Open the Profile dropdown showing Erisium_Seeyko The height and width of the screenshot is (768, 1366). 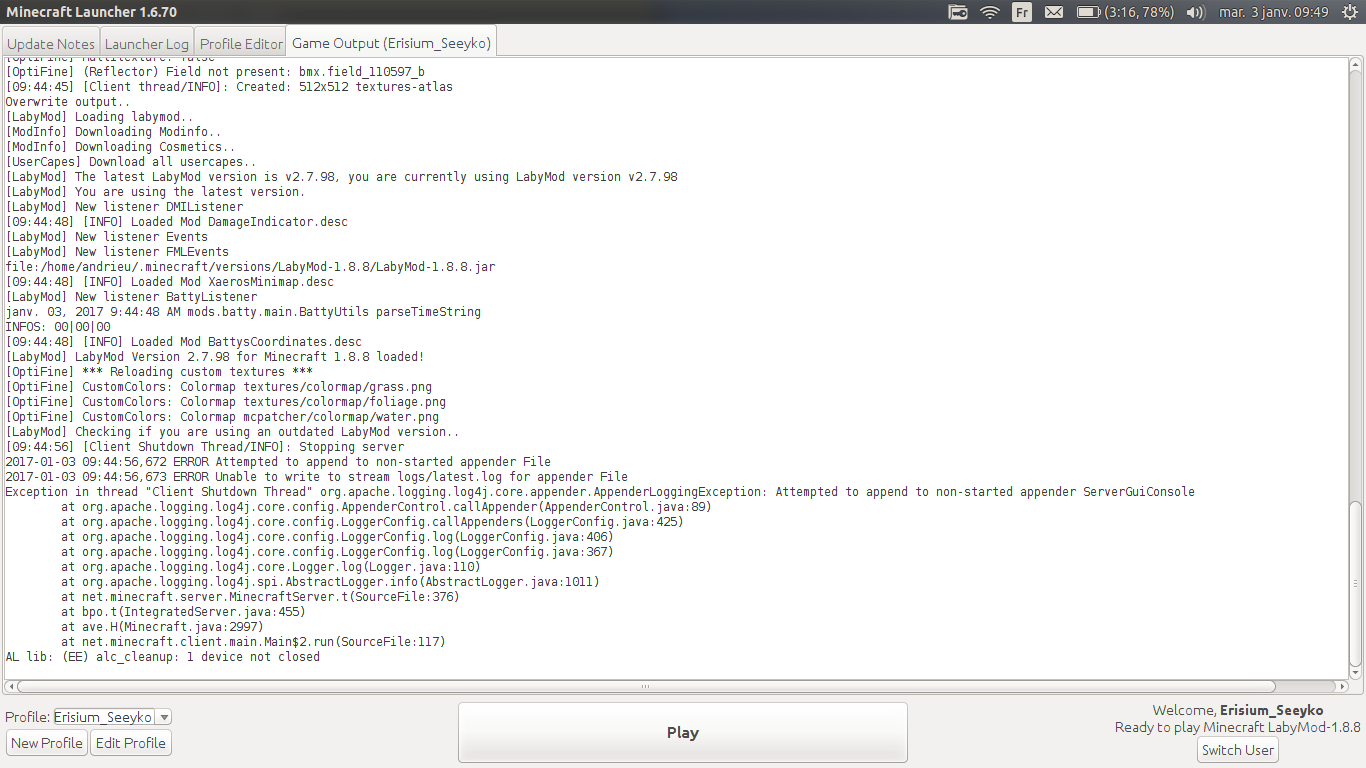pyautogui.click(x=112, y=717)
